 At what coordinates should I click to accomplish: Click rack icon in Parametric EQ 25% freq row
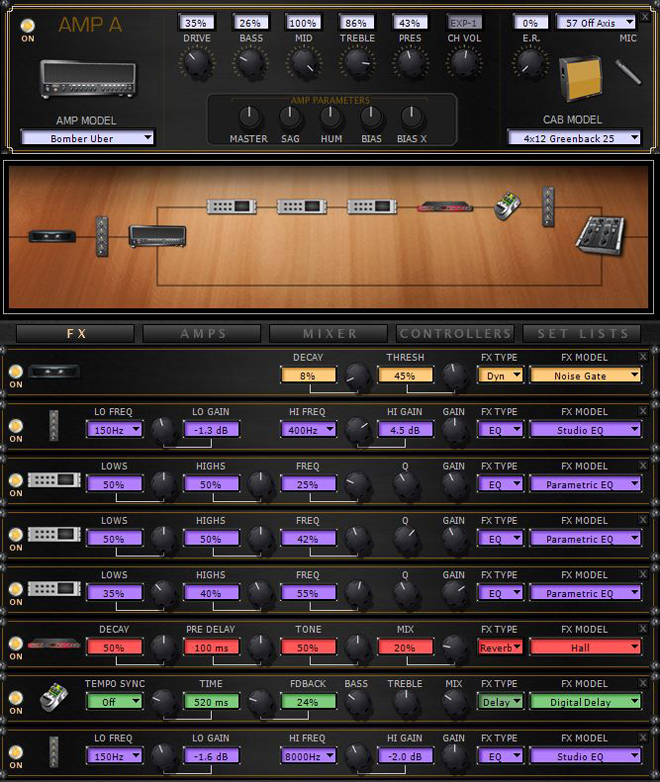[x=54, y=480]
